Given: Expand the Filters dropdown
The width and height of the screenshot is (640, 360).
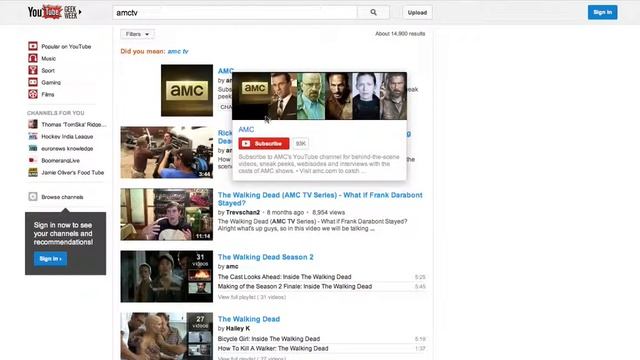Looking at the screenshot, I should point(137,34).
